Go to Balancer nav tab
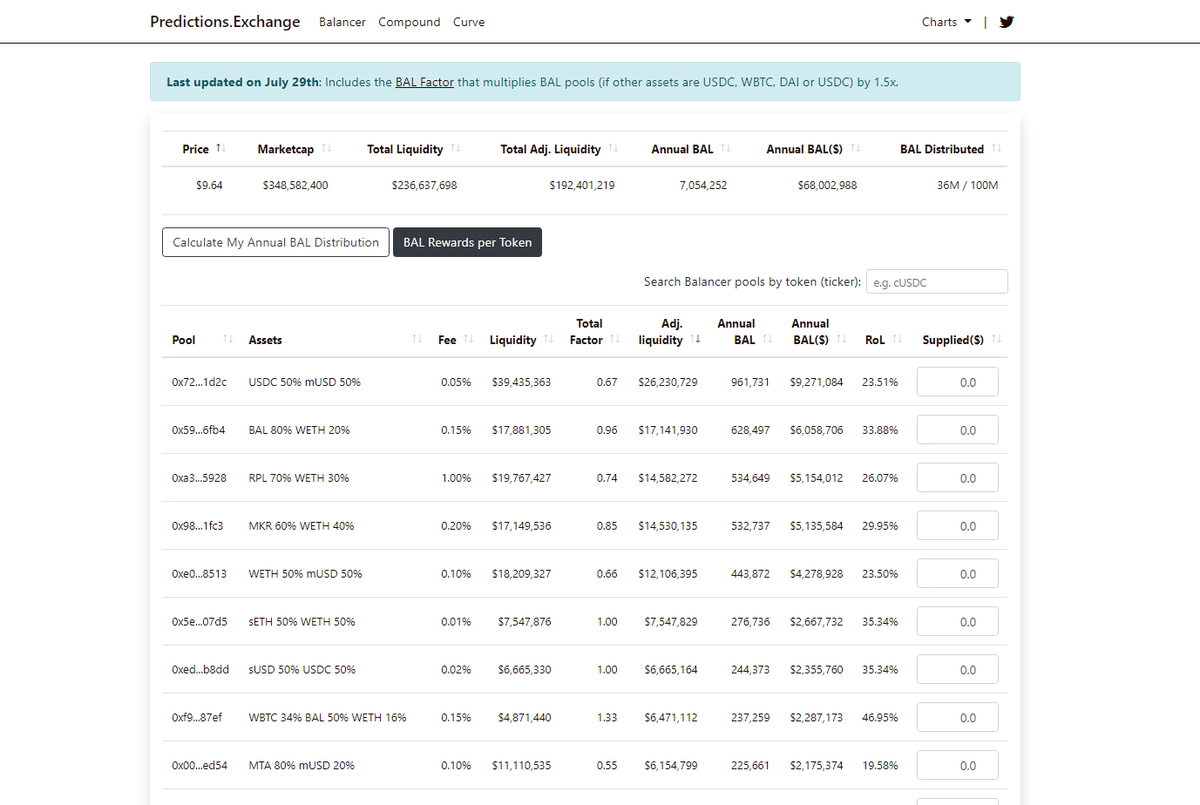Screen dimensions: 1200x805 pyautogui.click(x=342, y=22)
